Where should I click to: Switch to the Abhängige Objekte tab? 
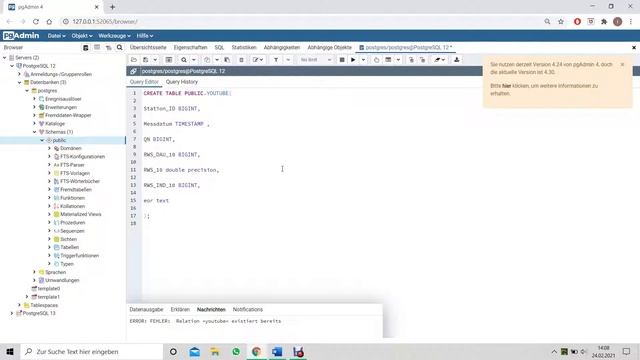coord(329,48)
